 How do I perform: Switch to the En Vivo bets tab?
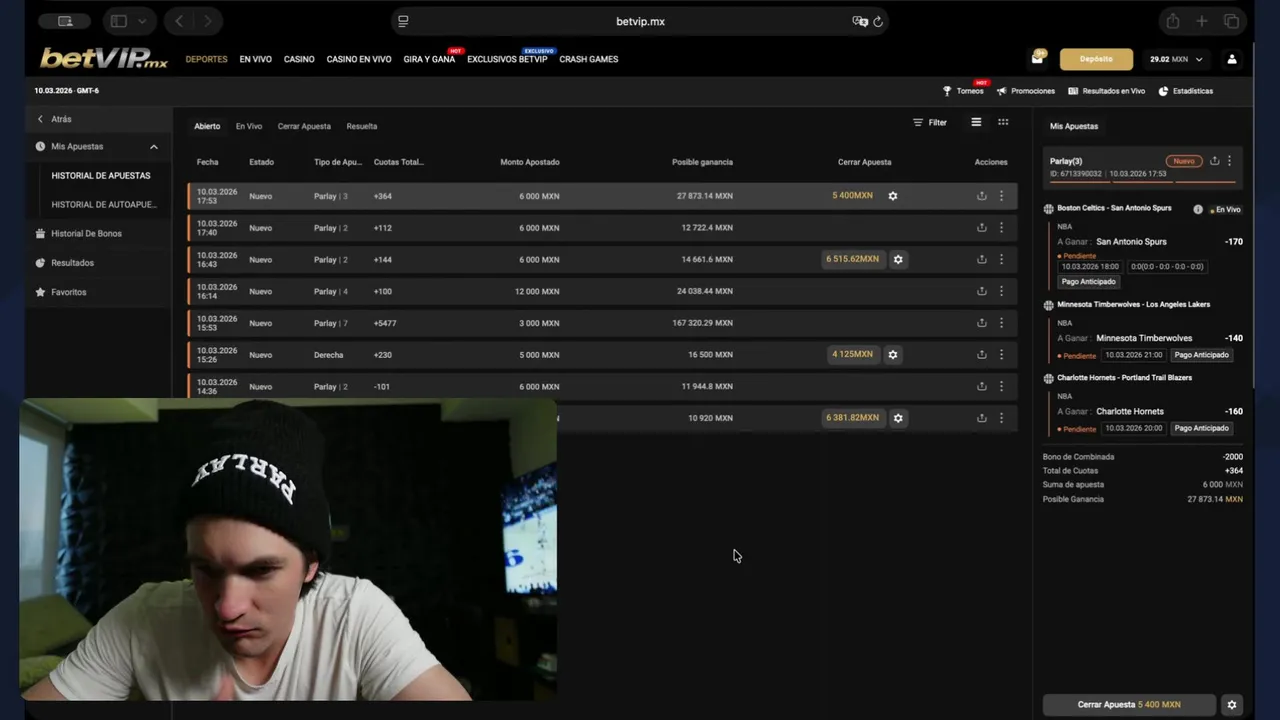pyautogui.click(x=249, y=126)
